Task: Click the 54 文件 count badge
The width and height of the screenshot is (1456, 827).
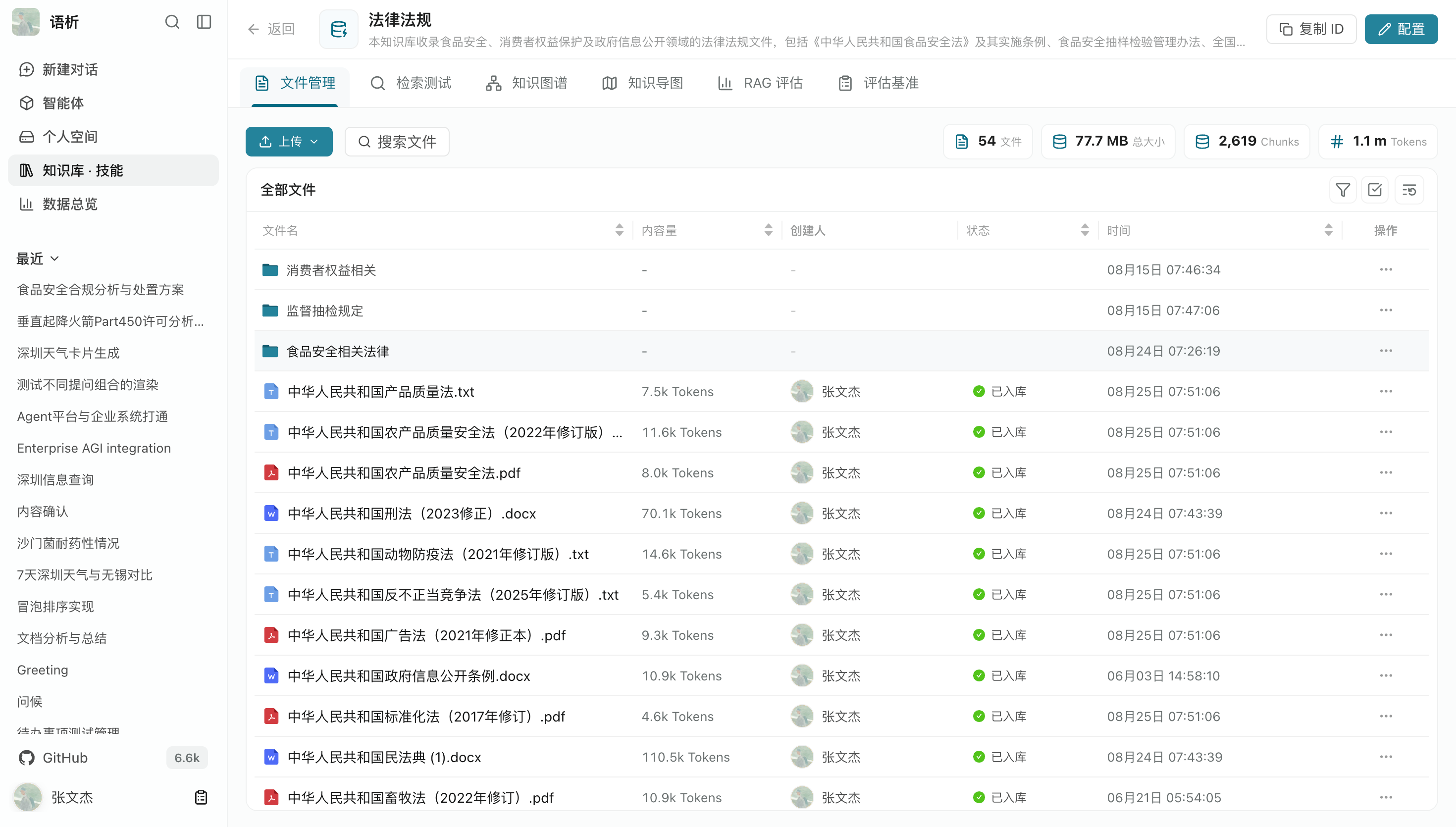Action: click(988, 142)
